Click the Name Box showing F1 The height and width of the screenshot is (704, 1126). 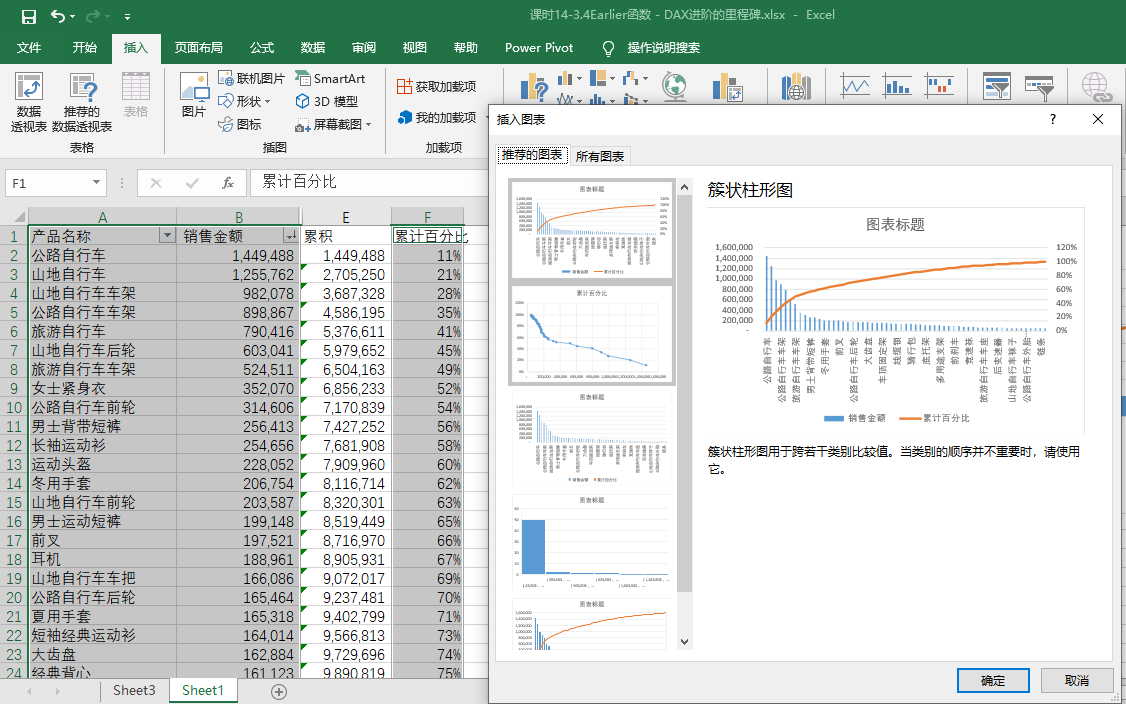pyautogui.click(x=47, y=182)
